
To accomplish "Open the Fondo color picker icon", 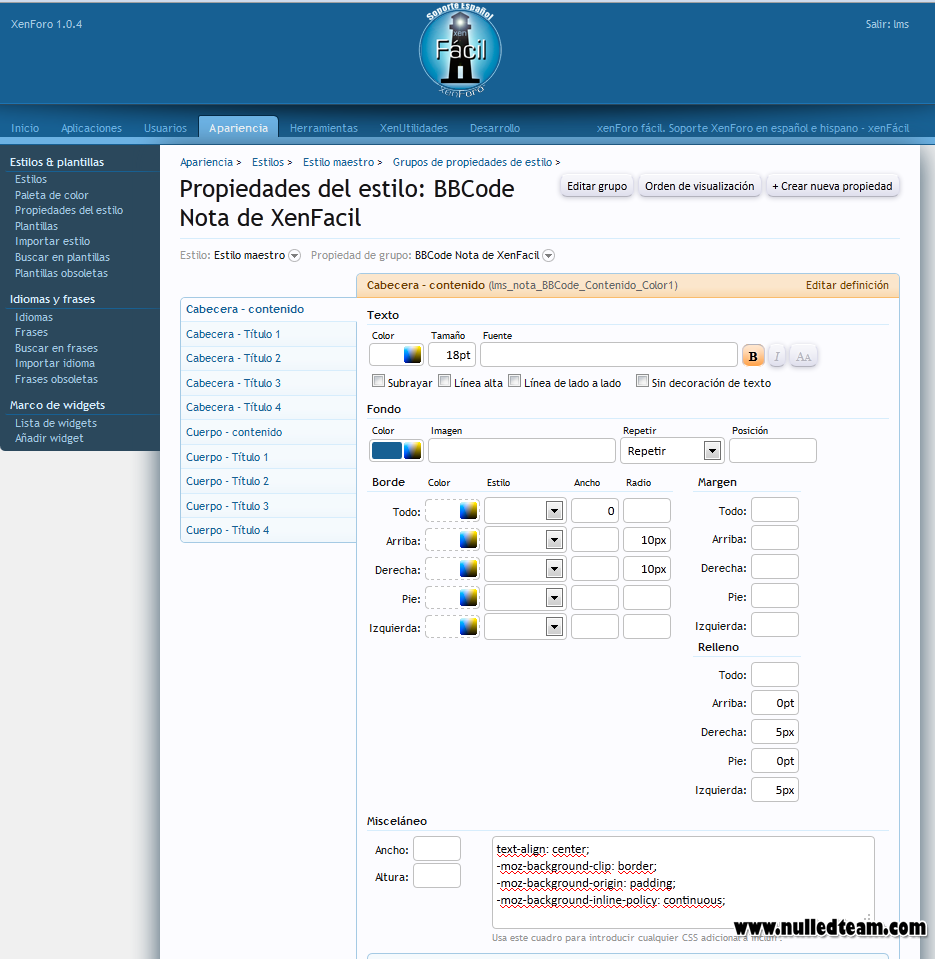I will coord(412,450).
